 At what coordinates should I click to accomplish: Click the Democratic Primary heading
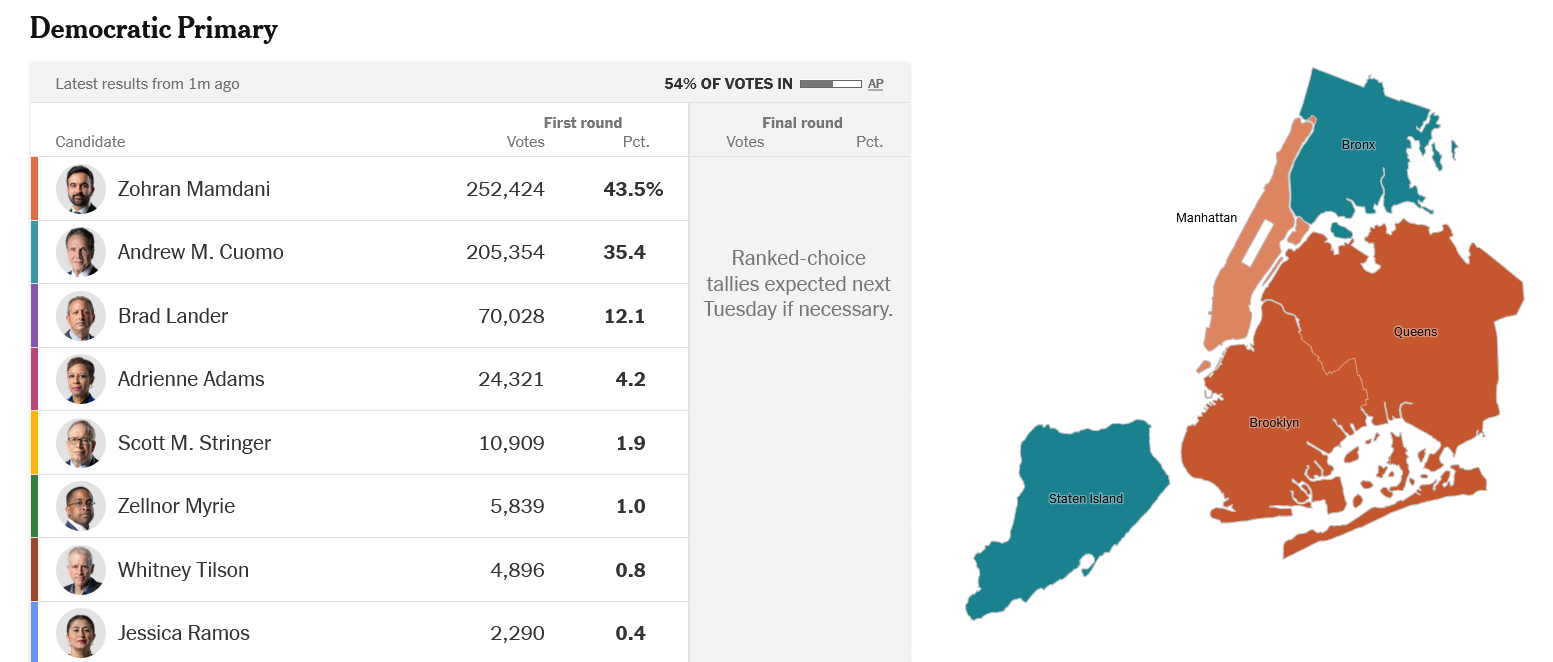pos(154,29)
